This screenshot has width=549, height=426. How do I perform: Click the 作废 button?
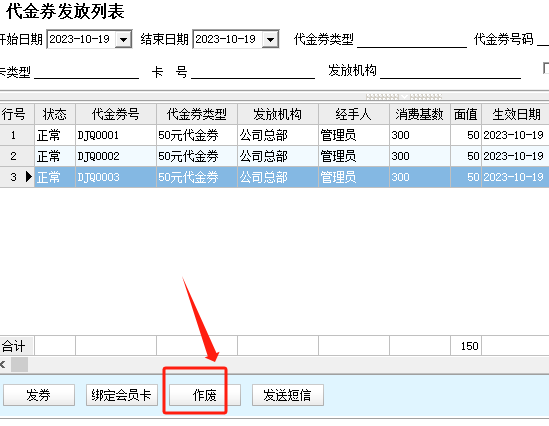click(205, 395)
